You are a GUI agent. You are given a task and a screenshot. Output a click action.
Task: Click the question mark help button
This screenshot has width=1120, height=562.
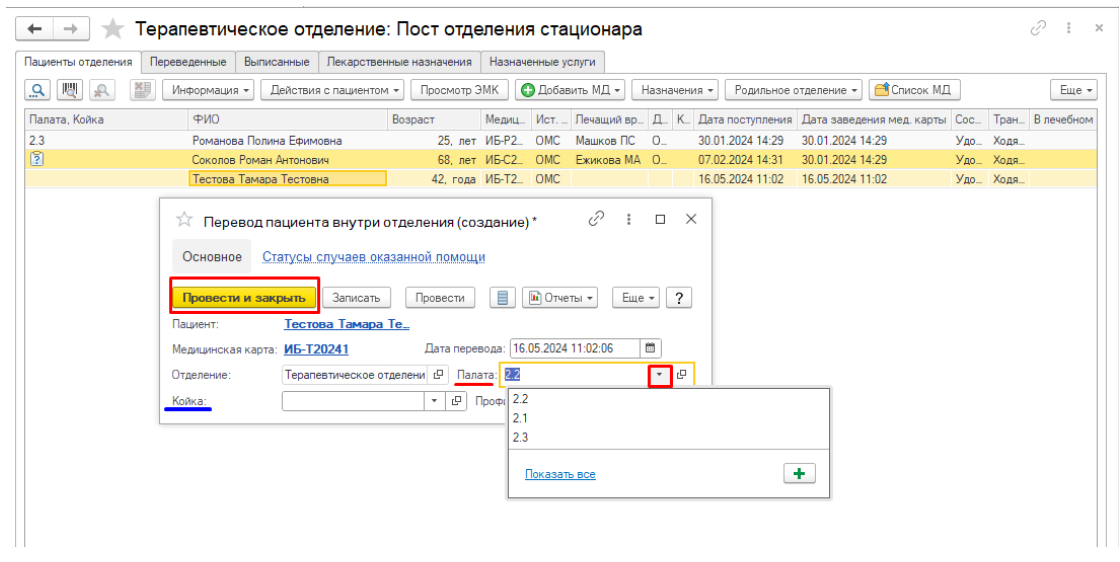coord(680,298)
